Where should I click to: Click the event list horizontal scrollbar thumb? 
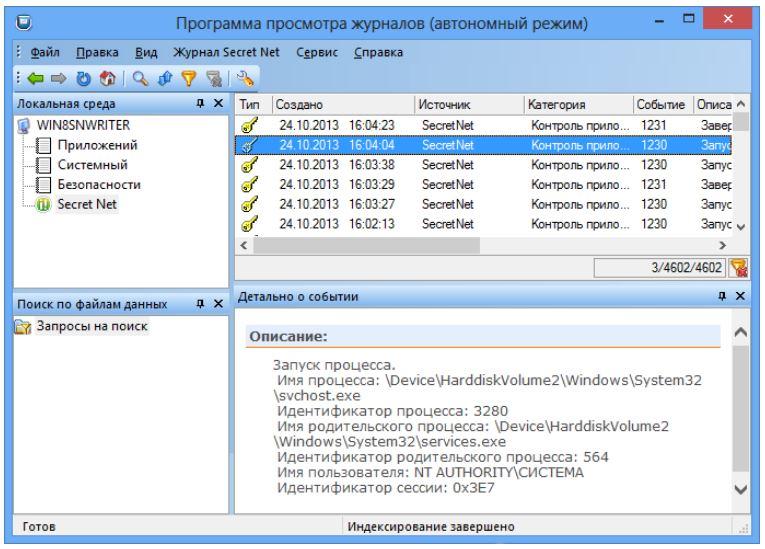click(366, 245)
